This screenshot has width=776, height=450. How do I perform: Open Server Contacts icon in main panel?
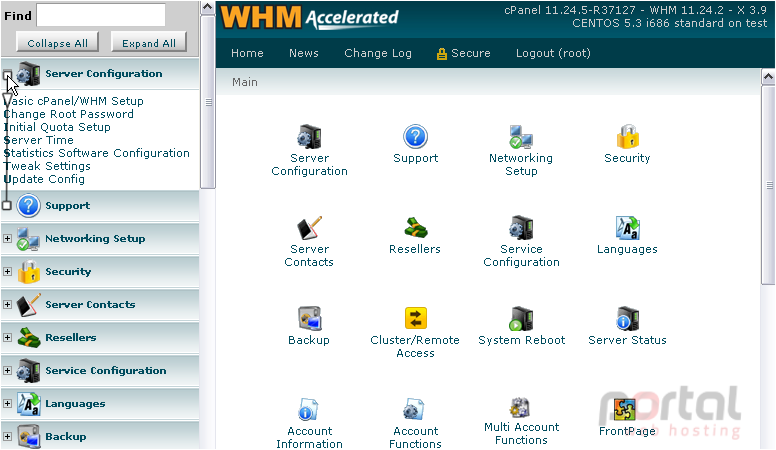(309, 228)
